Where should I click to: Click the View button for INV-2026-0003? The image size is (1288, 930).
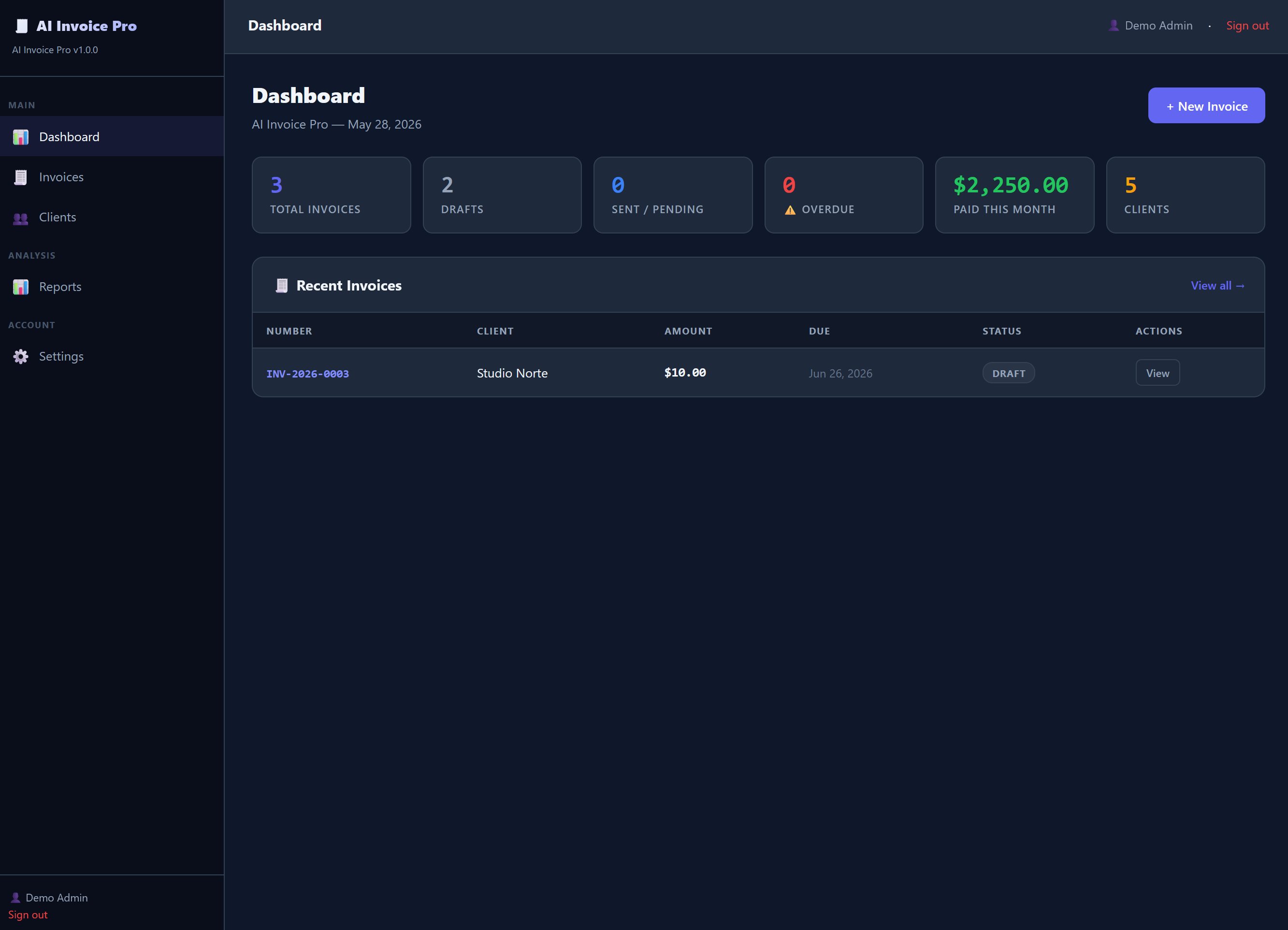pyautogui.click(x=1158, y=373)
